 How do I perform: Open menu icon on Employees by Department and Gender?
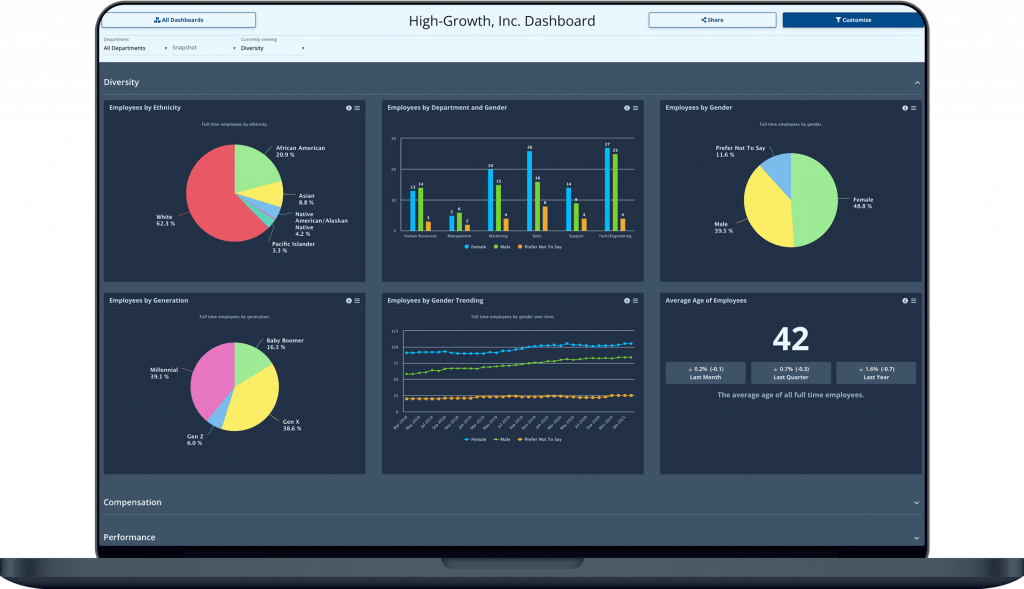click(x=635, y=108)
